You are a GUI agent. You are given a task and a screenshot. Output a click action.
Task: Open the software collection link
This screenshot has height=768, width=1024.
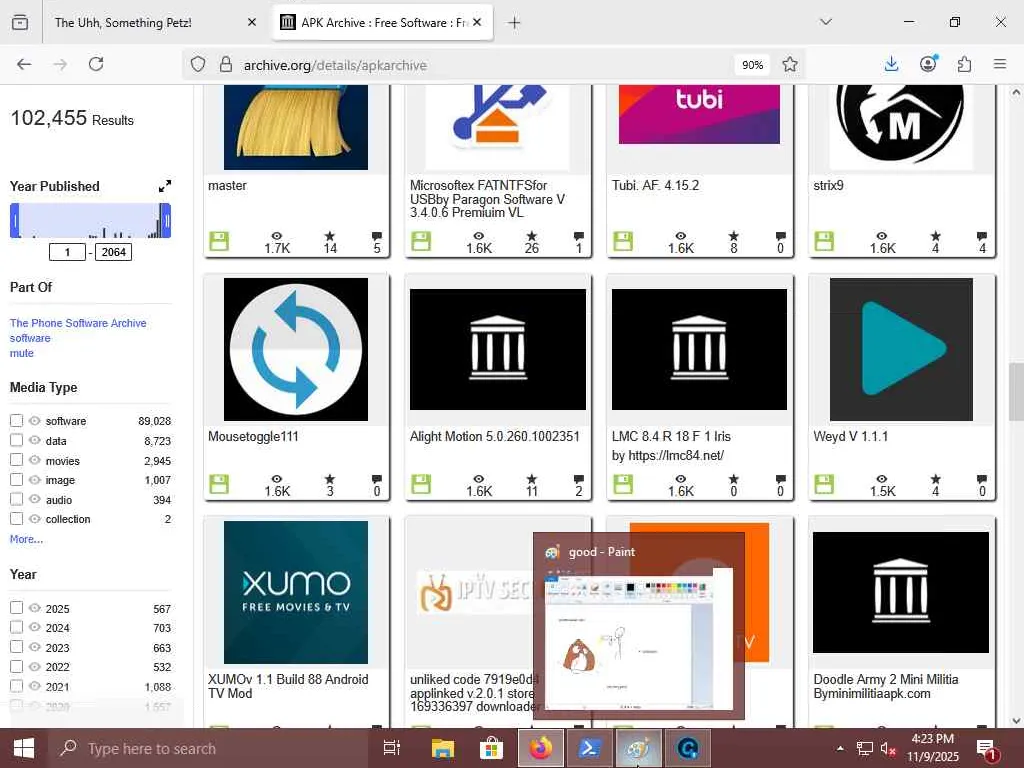[x=30, y=338]
